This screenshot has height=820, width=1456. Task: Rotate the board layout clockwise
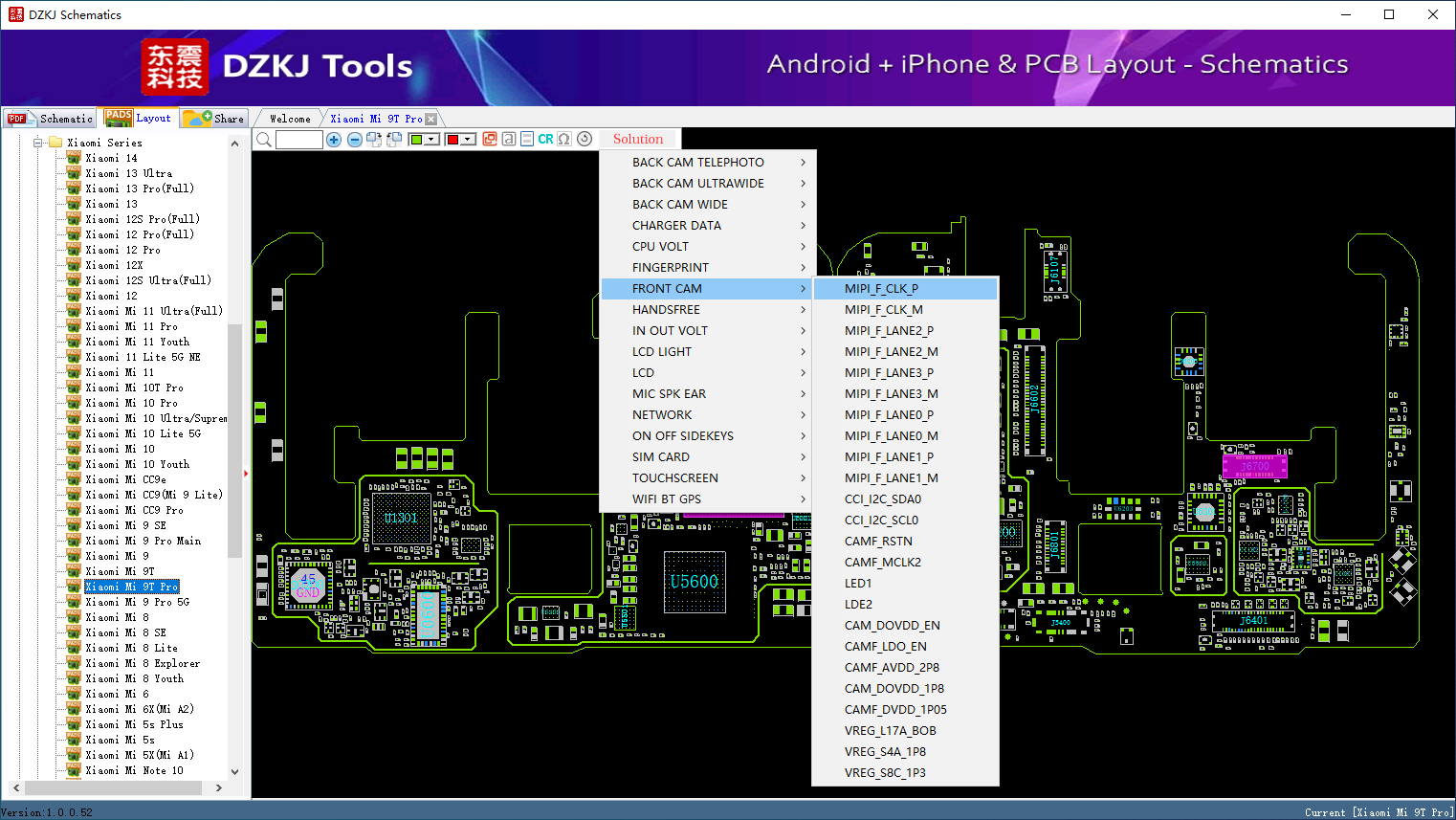tap(374, 140)
